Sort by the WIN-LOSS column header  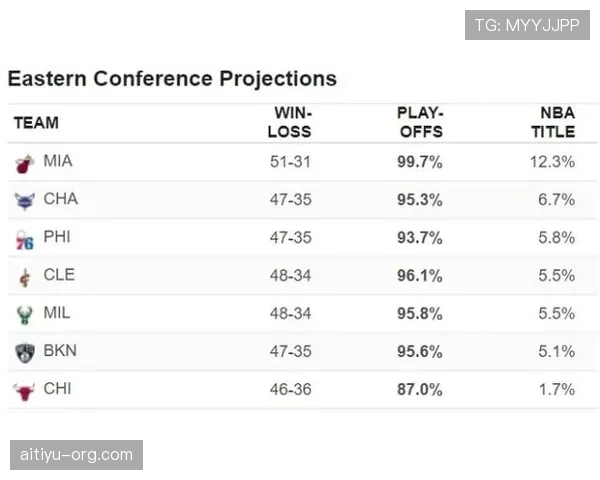pos(290,122)
